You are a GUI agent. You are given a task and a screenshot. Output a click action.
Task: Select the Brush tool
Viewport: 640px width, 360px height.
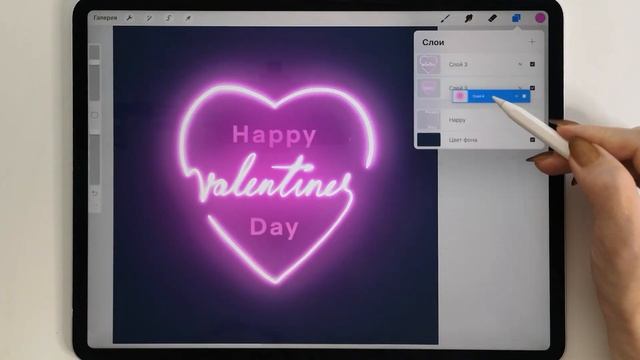point(445,18)
